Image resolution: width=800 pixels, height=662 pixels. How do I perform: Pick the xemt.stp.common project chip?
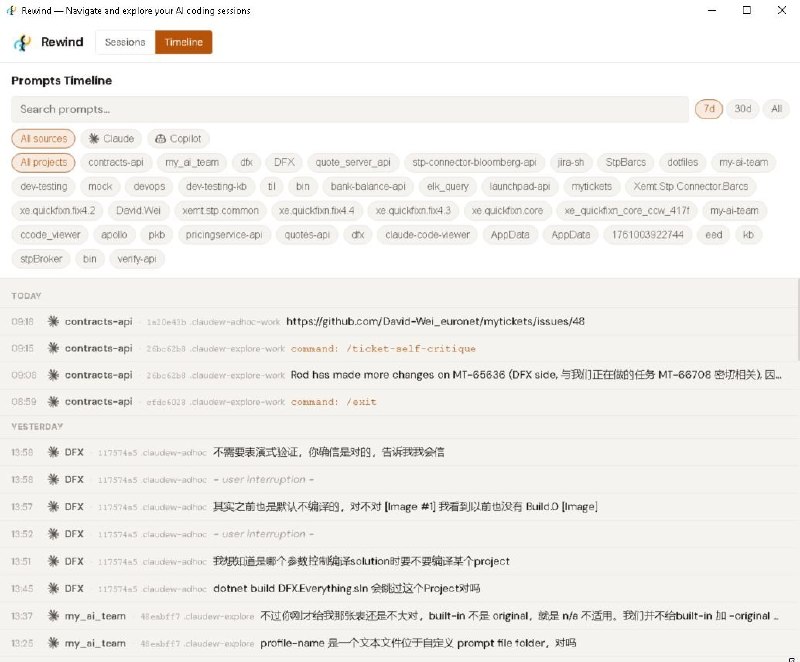(220, 211)
